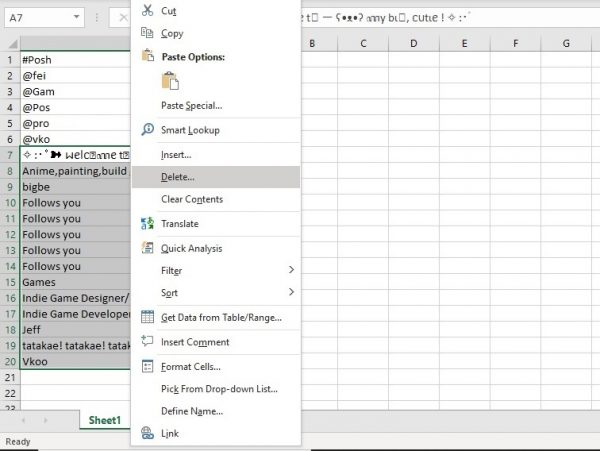The width and height of the screenshot is (600, 451).
Task: Expand the Sort submenu
Action: coord(291,292)
